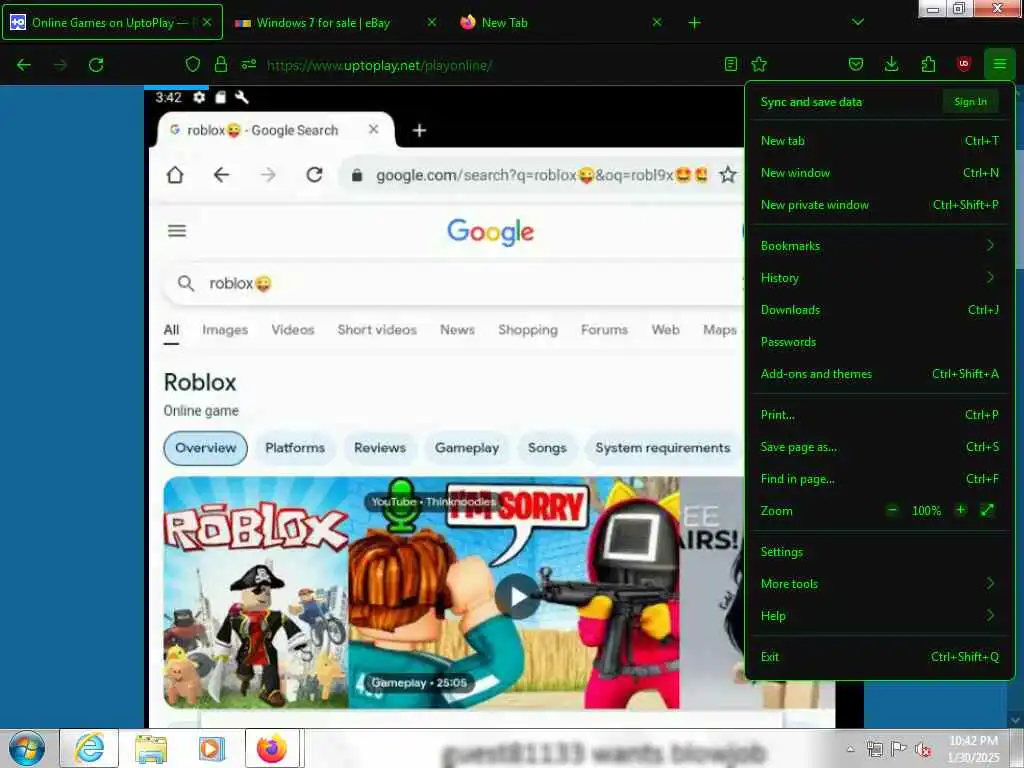Toggle Firefox reader view icon
Screen dimensions: 1024x768
731,64
